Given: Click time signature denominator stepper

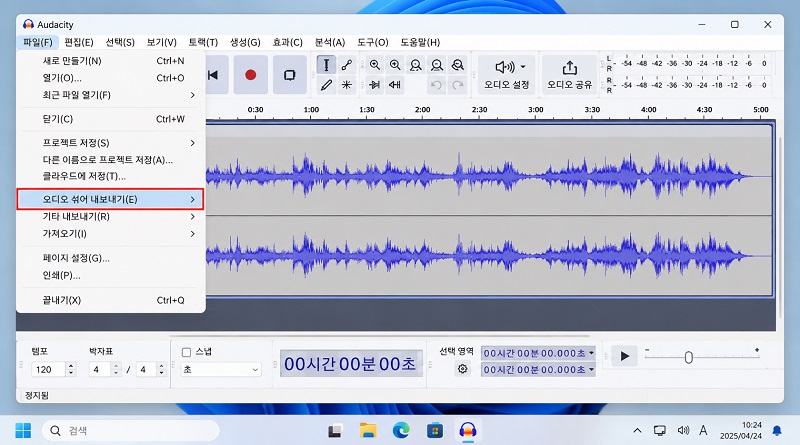Looking at the screenshot, I should pos(161,369).
